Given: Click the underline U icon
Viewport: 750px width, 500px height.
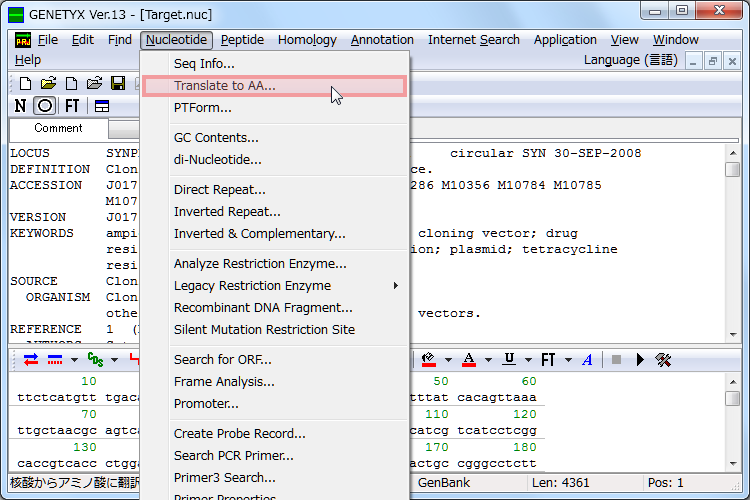Looking at the screenshot, I should (x=509, y=359).
